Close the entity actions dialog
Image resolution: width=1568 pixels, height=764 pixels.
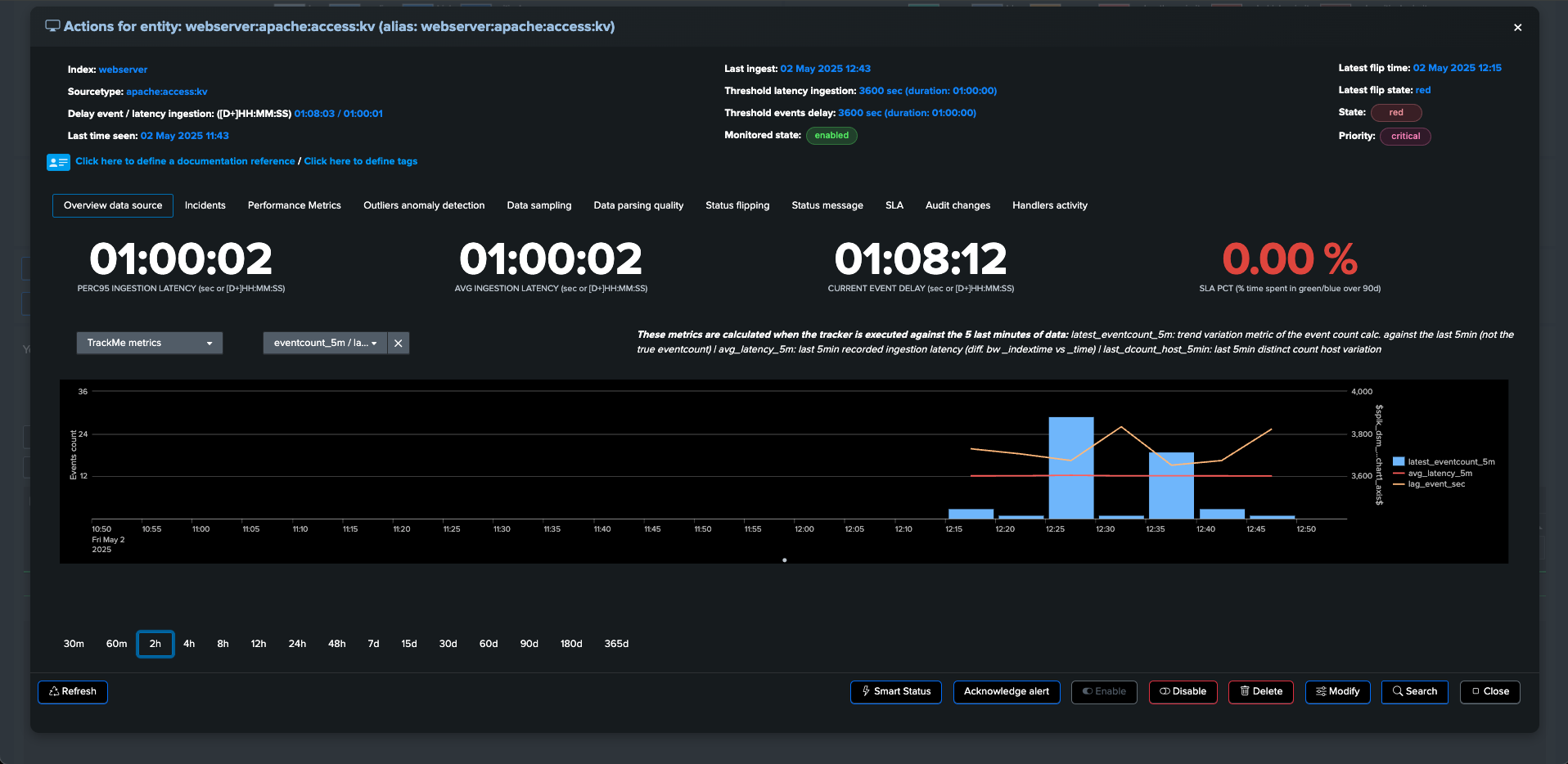pyautogui.click(x=1517, y=27)
